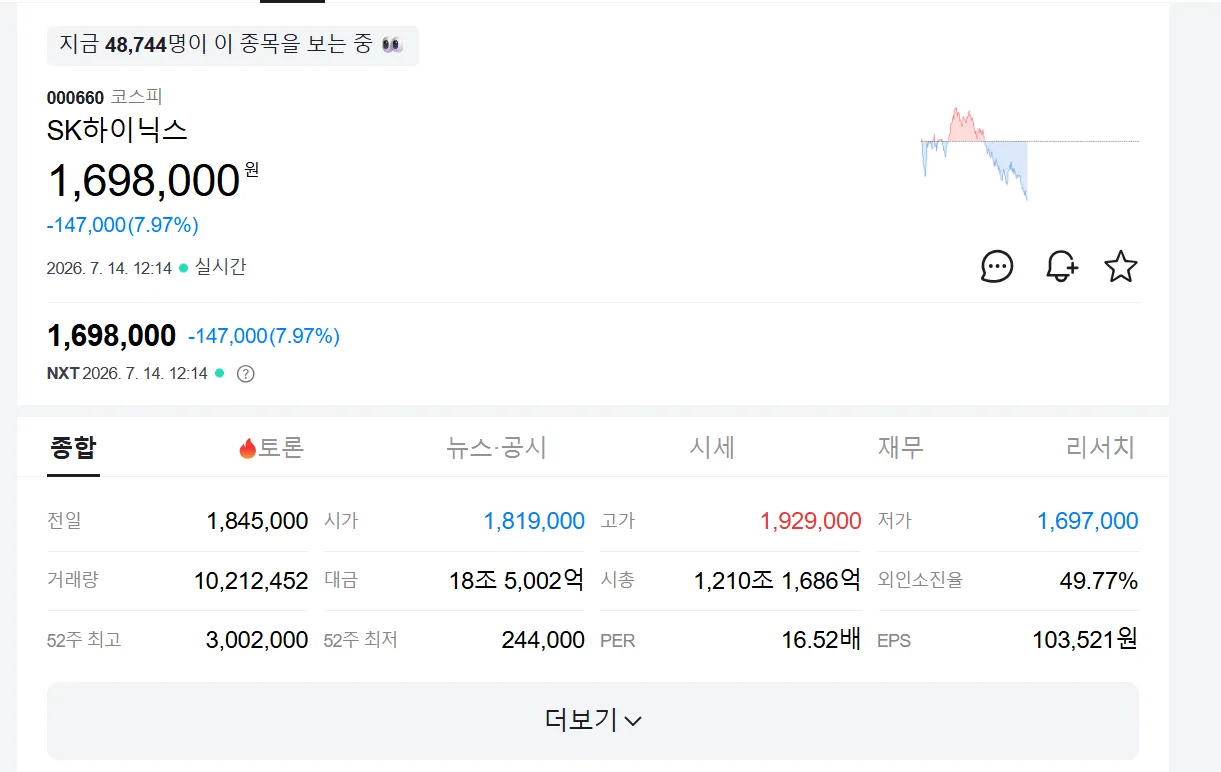The height and width of the screenshot is (772, 1221).
Task: Click the 실시간 real-time status label
Action: (220, 267)
